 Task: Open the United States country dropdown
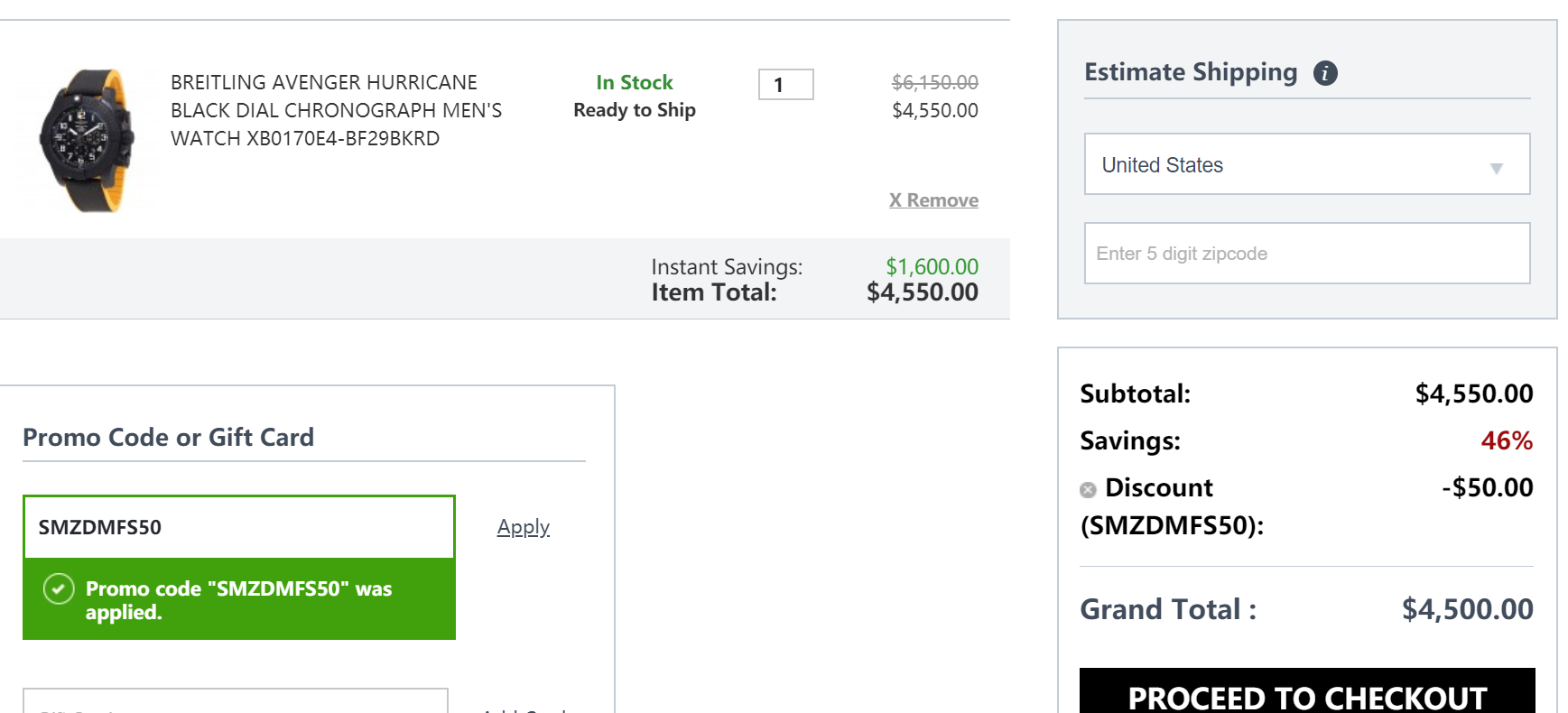1307,164
